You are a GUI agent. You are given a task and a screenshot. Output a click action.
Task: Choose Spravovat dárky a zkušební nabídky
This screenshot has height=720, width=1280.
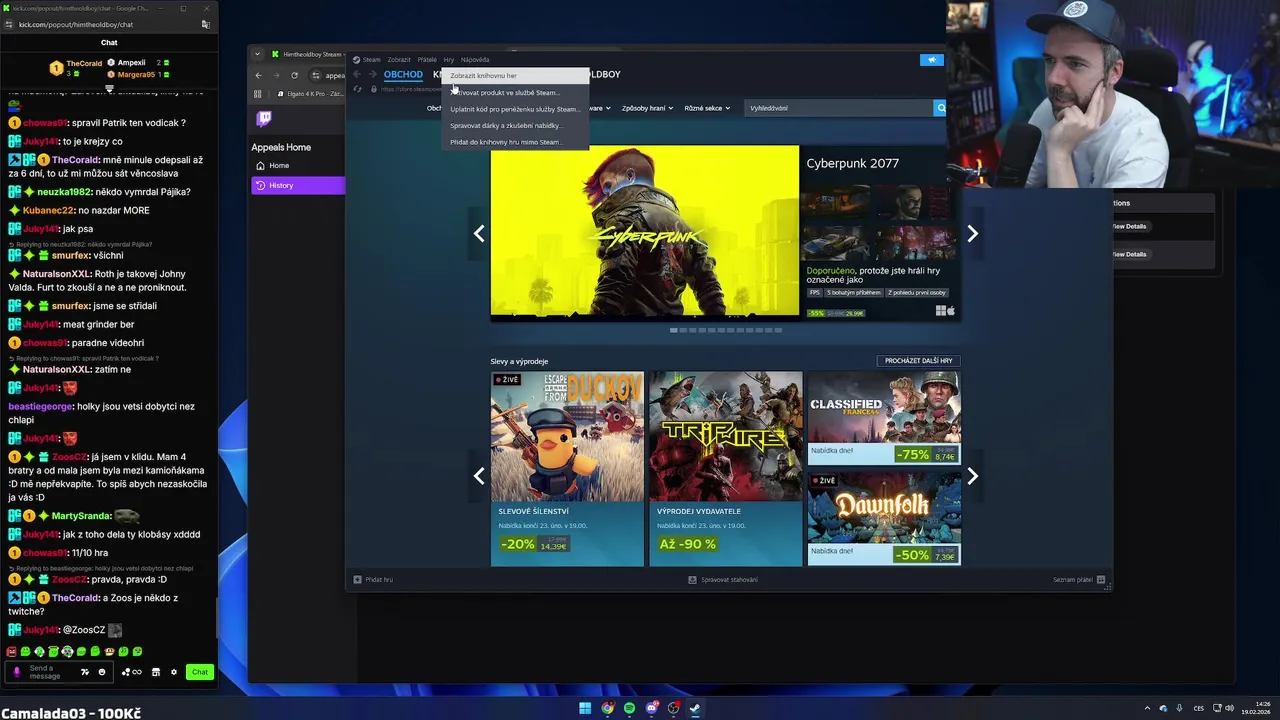pos(515,126)
